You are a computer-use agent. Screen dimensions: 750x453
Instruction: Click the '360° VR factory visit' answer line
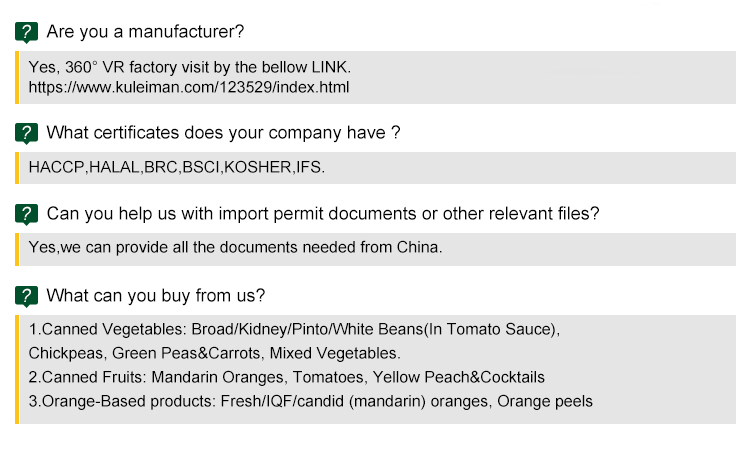click(x=190, y=67)
